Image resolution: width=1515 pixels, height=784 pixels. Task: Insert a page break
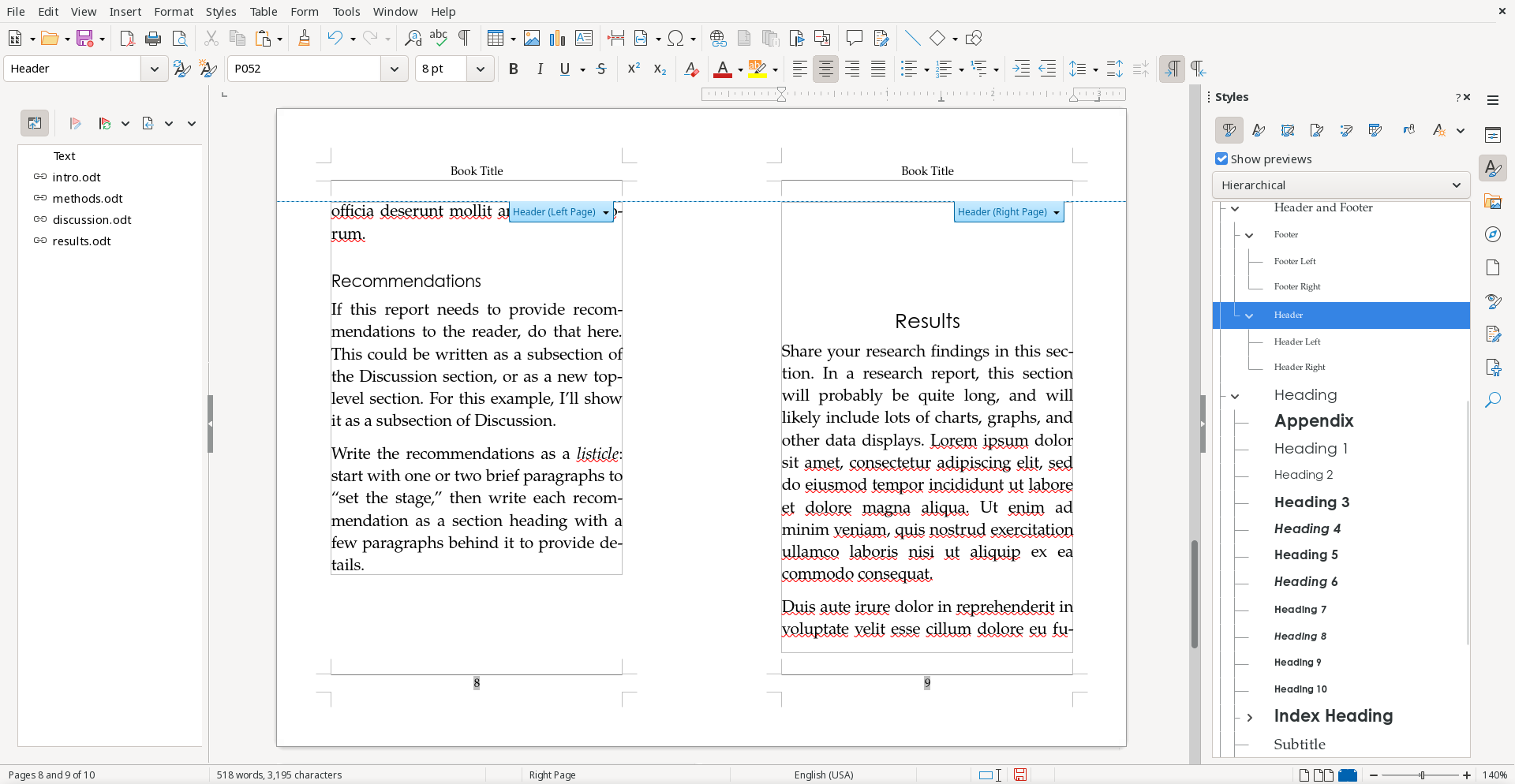pyautogui.click(x=615, y=38)
